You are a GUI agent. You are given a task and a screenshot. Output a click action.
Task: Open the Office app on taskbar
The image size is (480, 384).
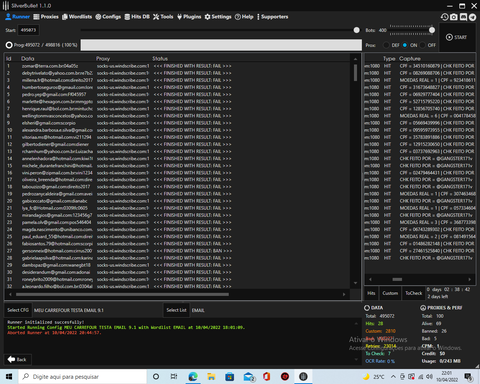click(266, 377)
